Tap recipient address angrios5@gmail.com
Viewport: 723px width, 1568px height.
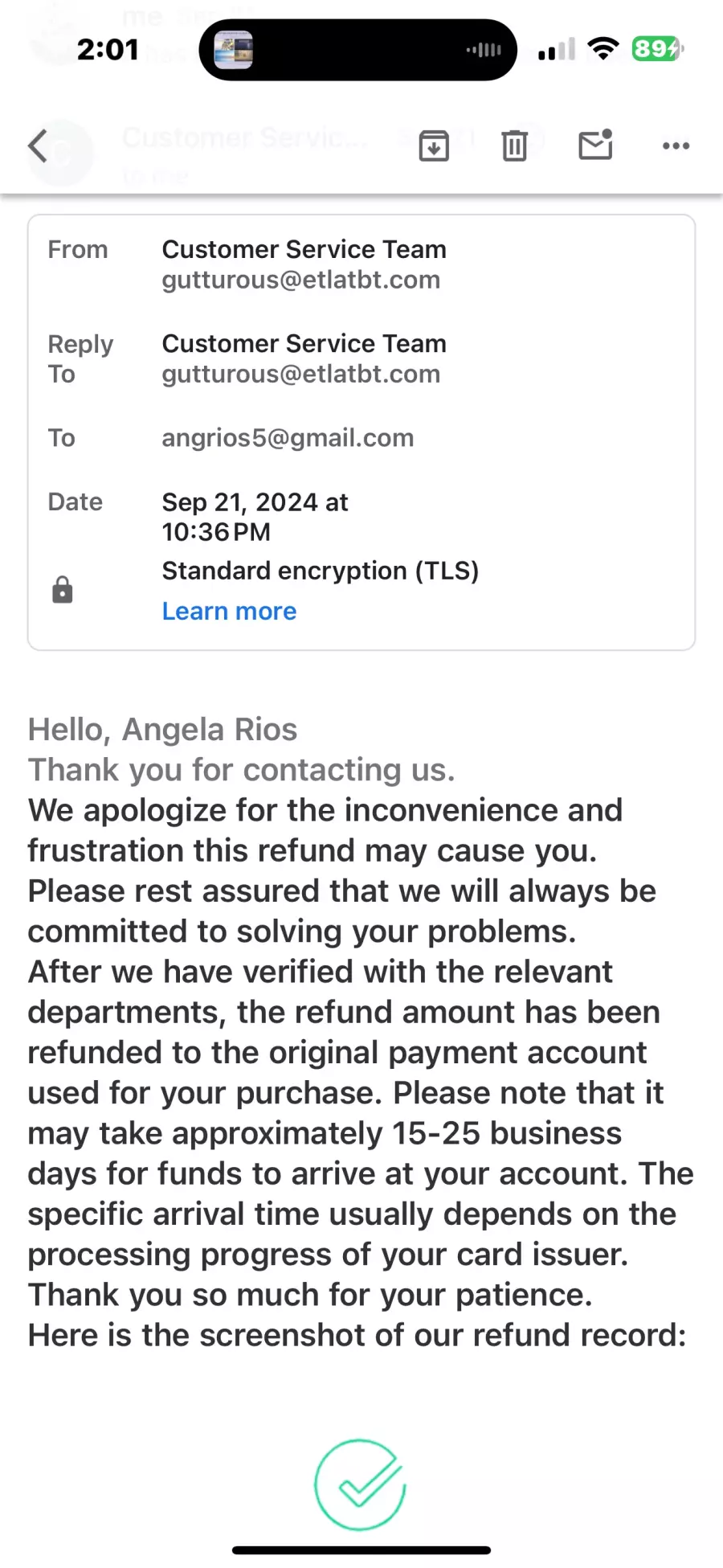pyautogui.click(x=288, y=438)
